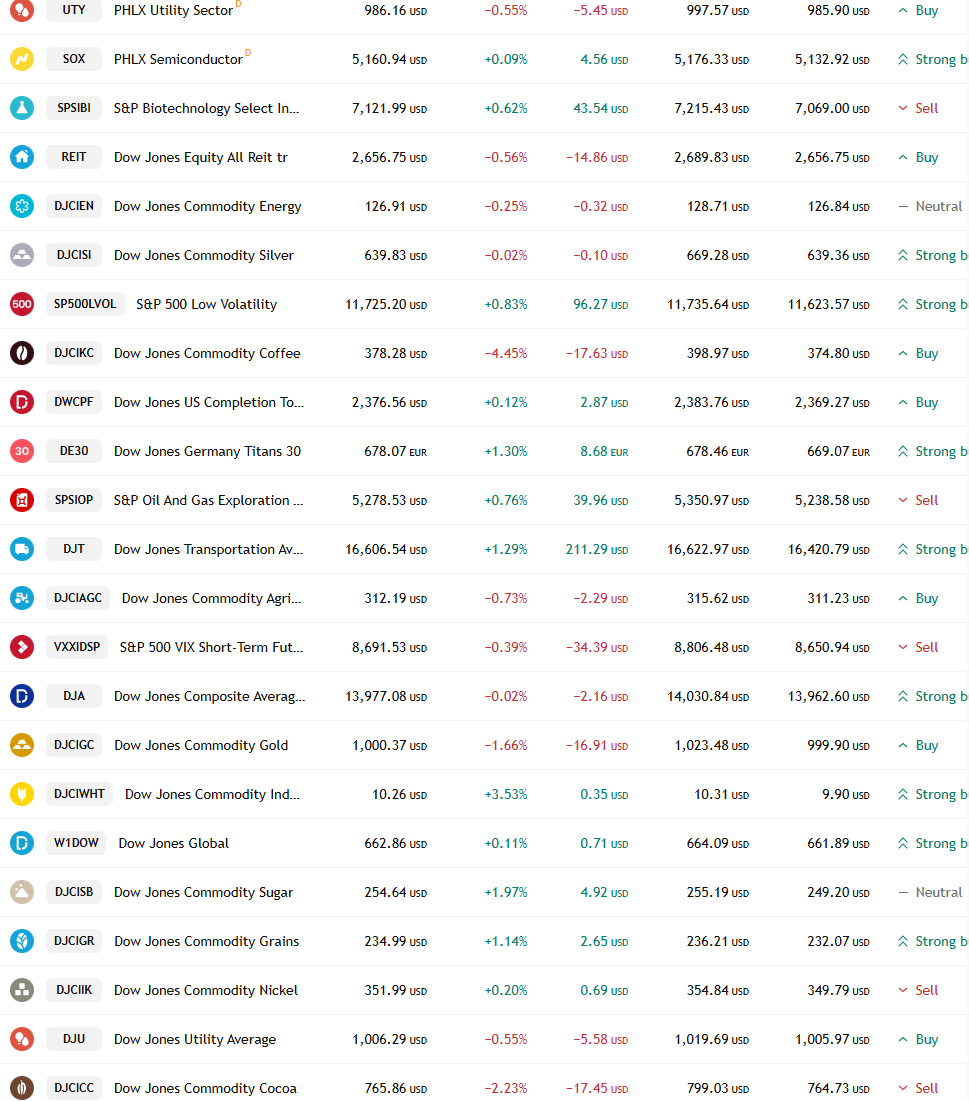Click the W1DOW blue D icon
969x1101 pixels.
[x=22, y=843]
